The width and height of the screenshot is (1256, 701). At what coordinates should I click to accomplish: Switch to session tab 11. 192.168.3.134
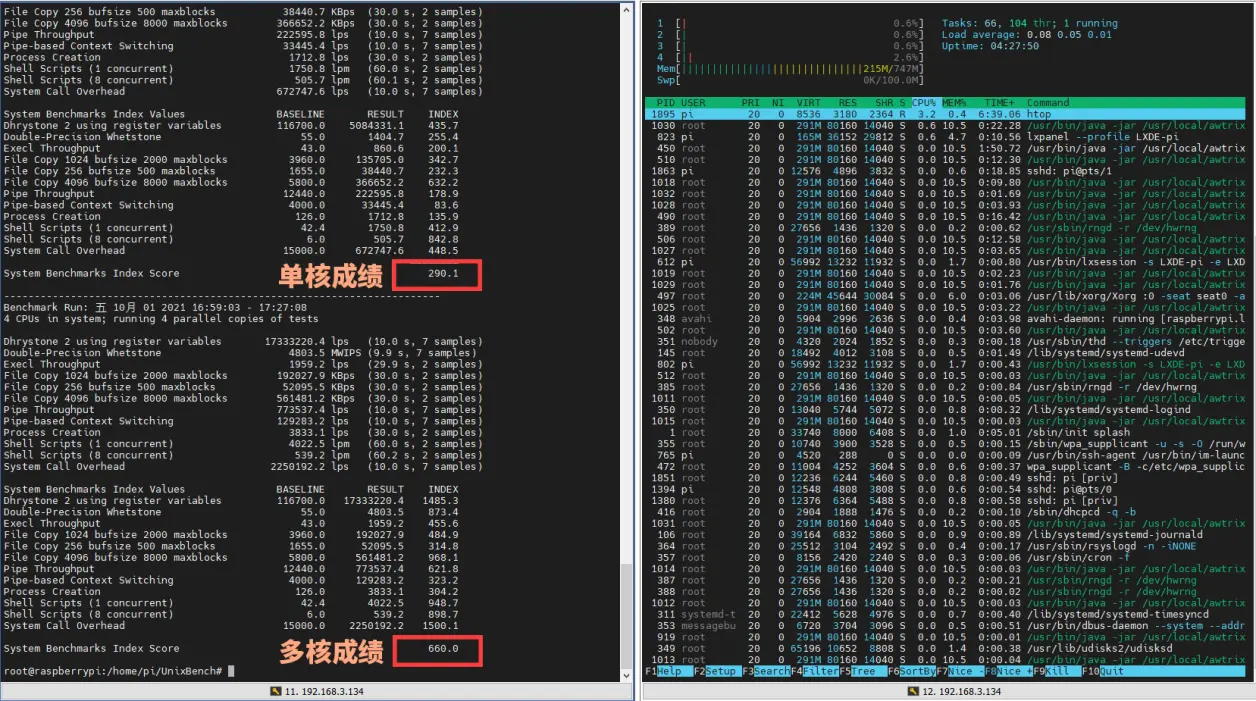tap(317, 691)
